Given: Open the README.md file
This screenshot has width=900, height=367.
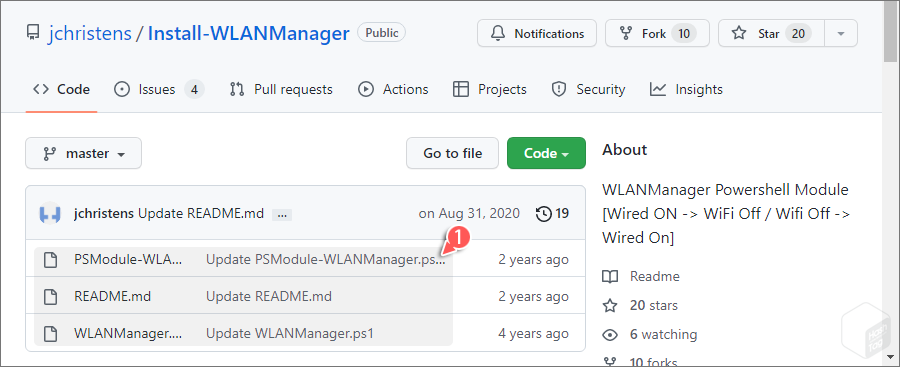Looking at the screenshot, I should [112, 296].
